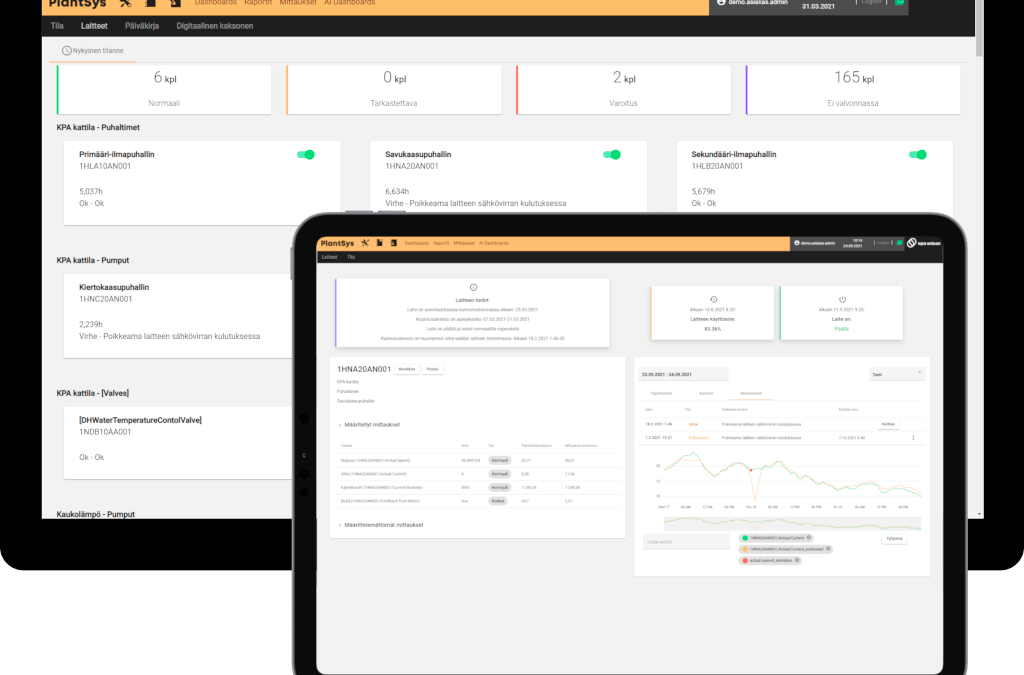
Task: Click the Korkea status badge on the Run row
Action: click(x=498, y=501)
